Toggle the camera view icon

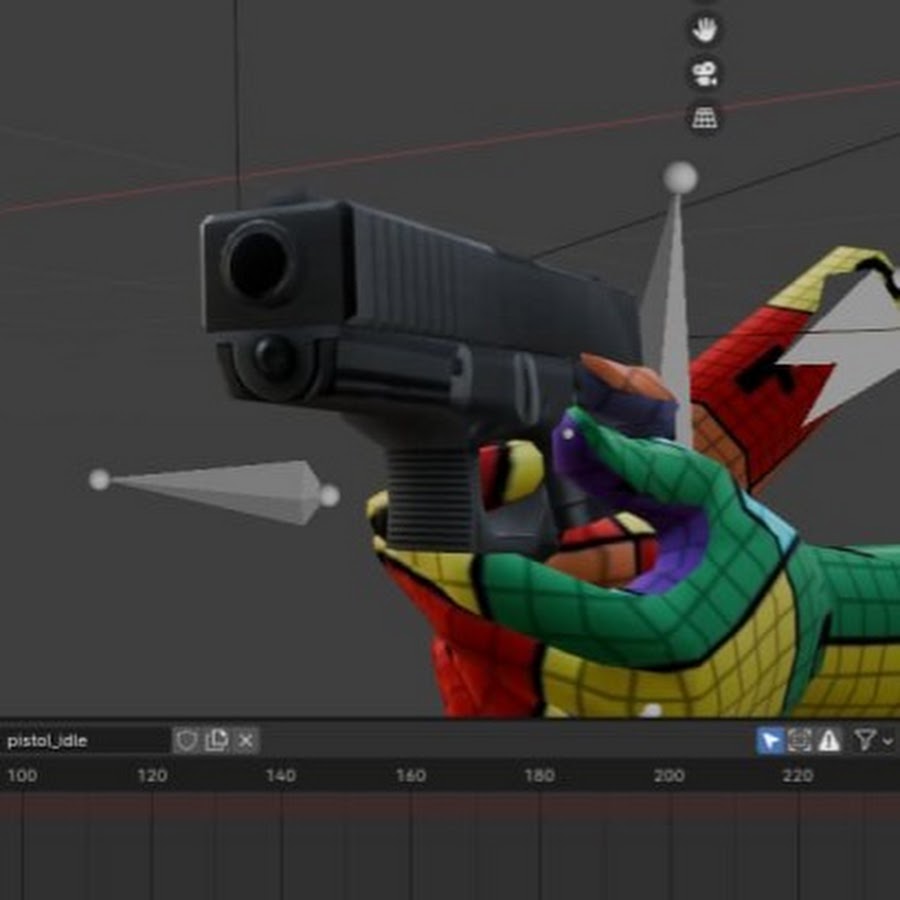click(x=705, y=74)
